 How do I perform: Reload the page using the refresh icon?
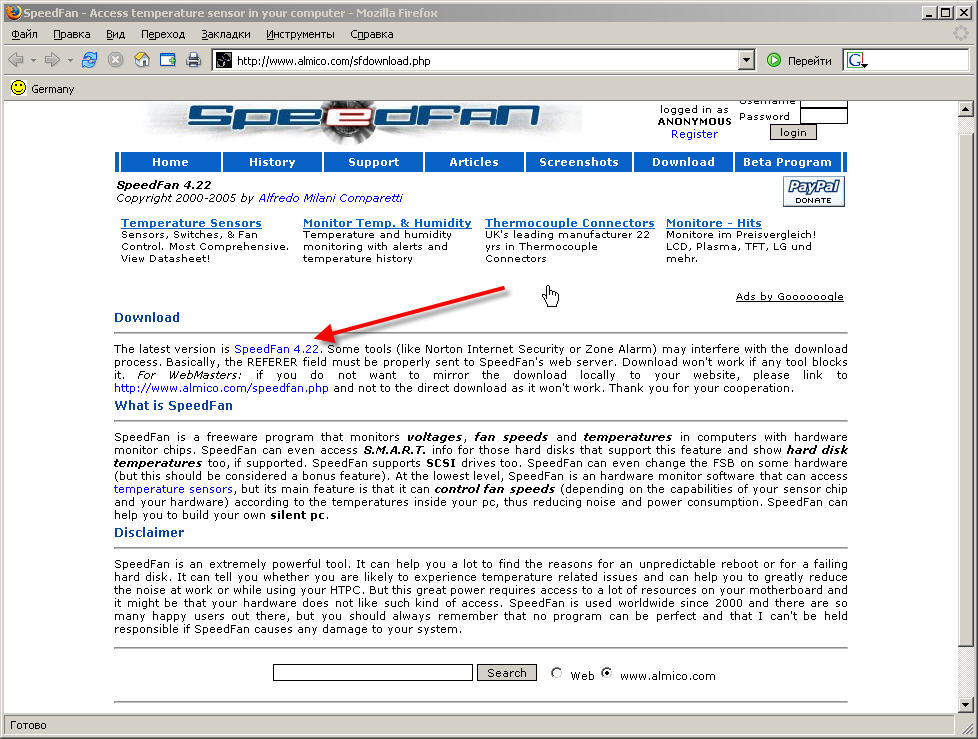click(x=90, y=60)
